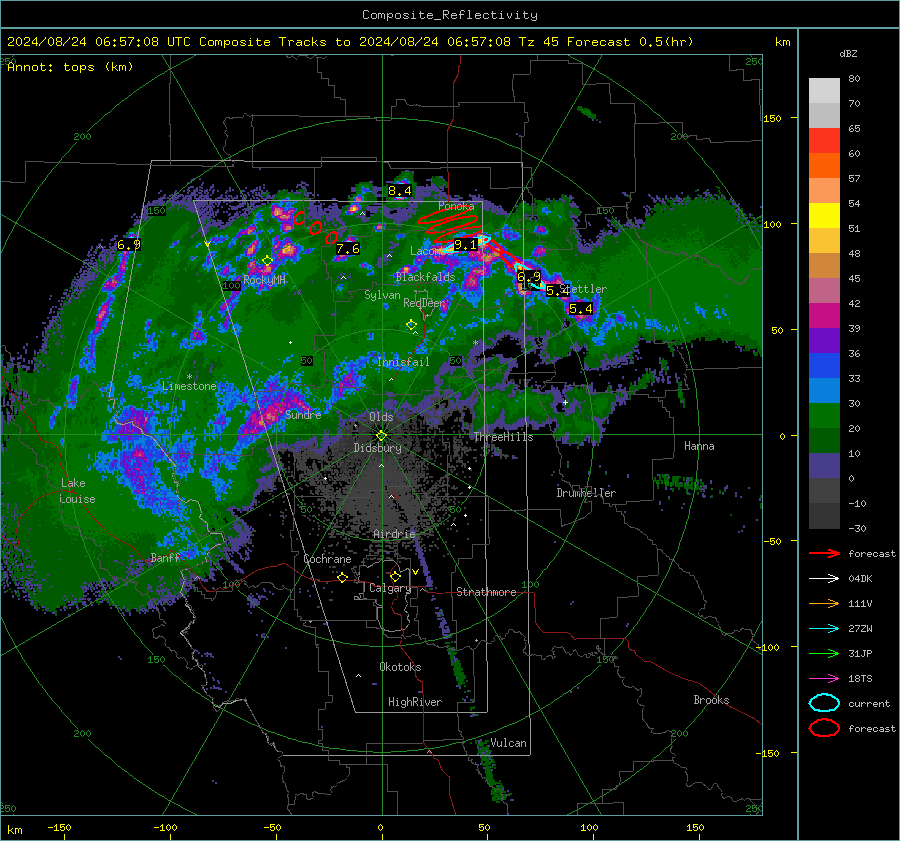This screenshot has width=900, height=841.
Task: Click the Ponoka location label
Action: coord(456,206)
